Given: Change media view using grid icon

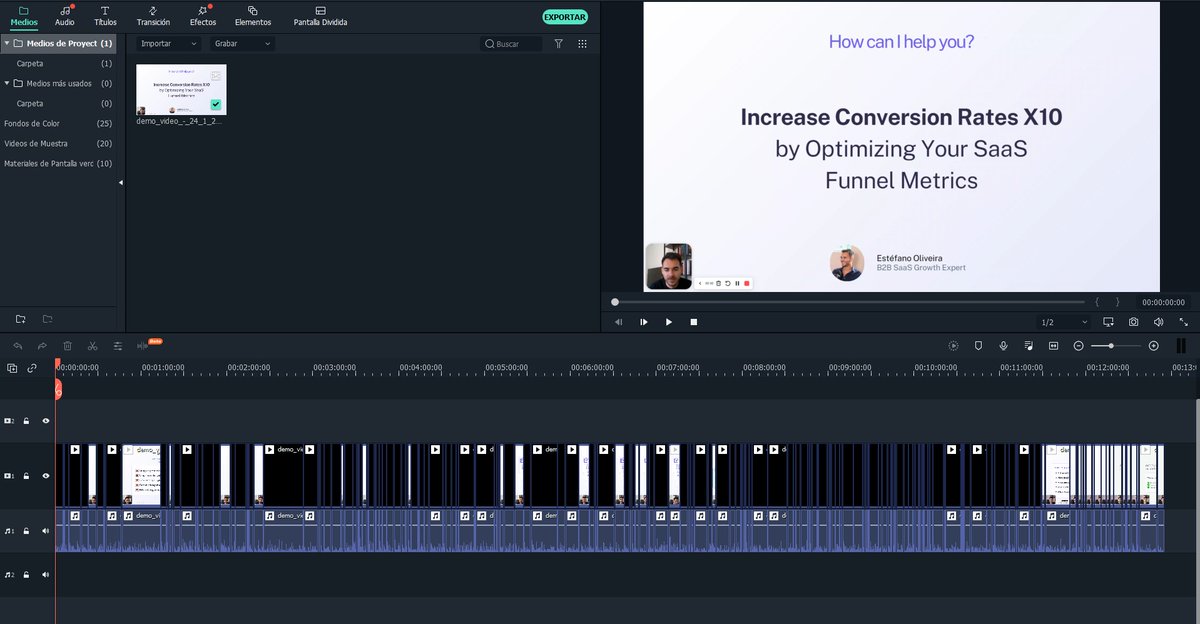Looking at the screenshot, I should (x=582, y=44).
